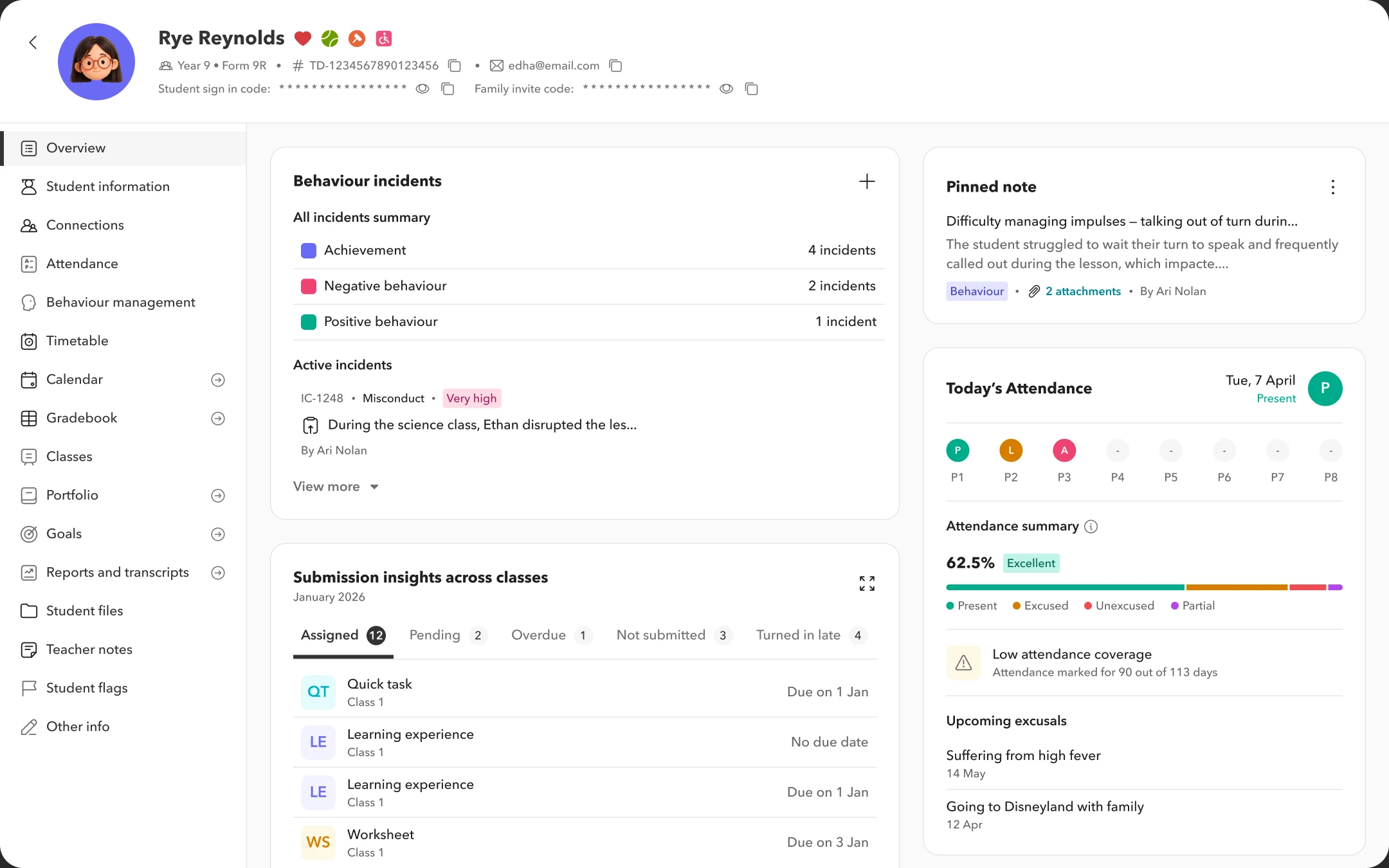This screenshot has width=1389, height=868.
Task: Click the pink accessibility flag icon
Action: point(384,39)
